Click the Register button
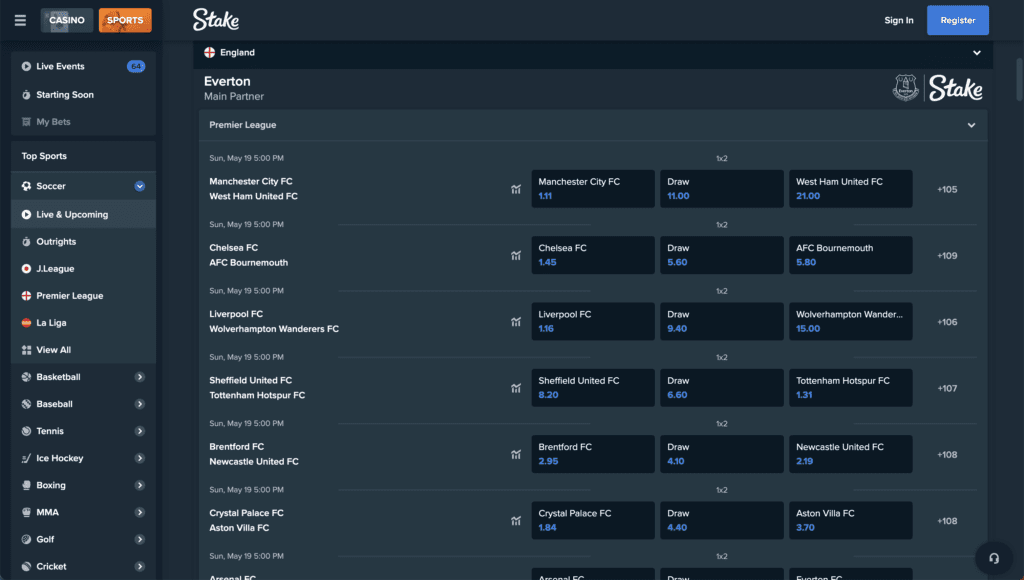The width and height of the screenshot is (1024, 580). pos(958,20)
